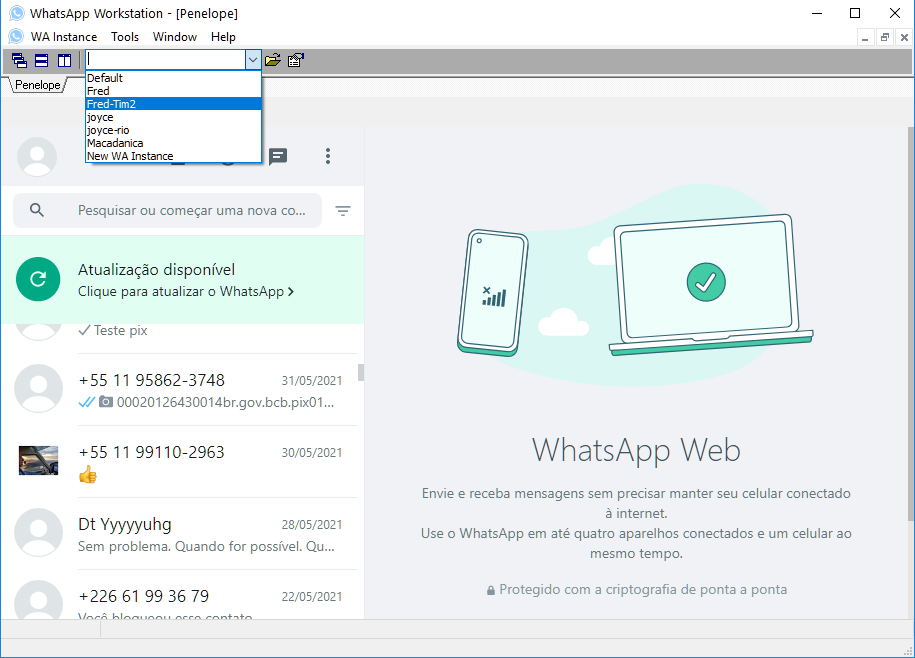Screen dimensions: 915x658
Task: Click the search magnifier icon
Action: coord(37,210)
